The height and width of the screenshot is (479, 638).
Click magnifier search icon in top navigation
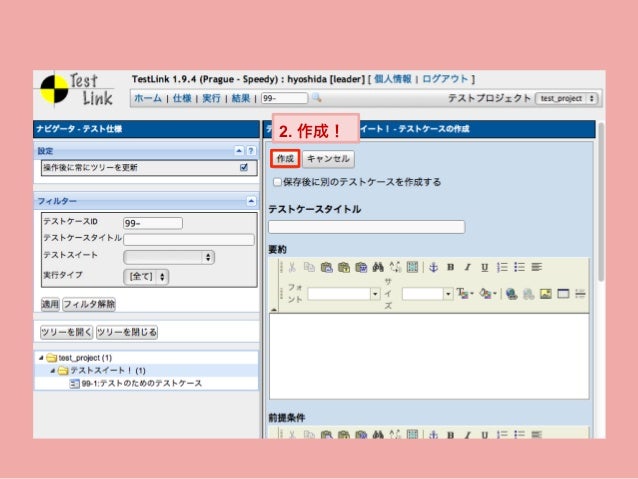coord(317,98)
